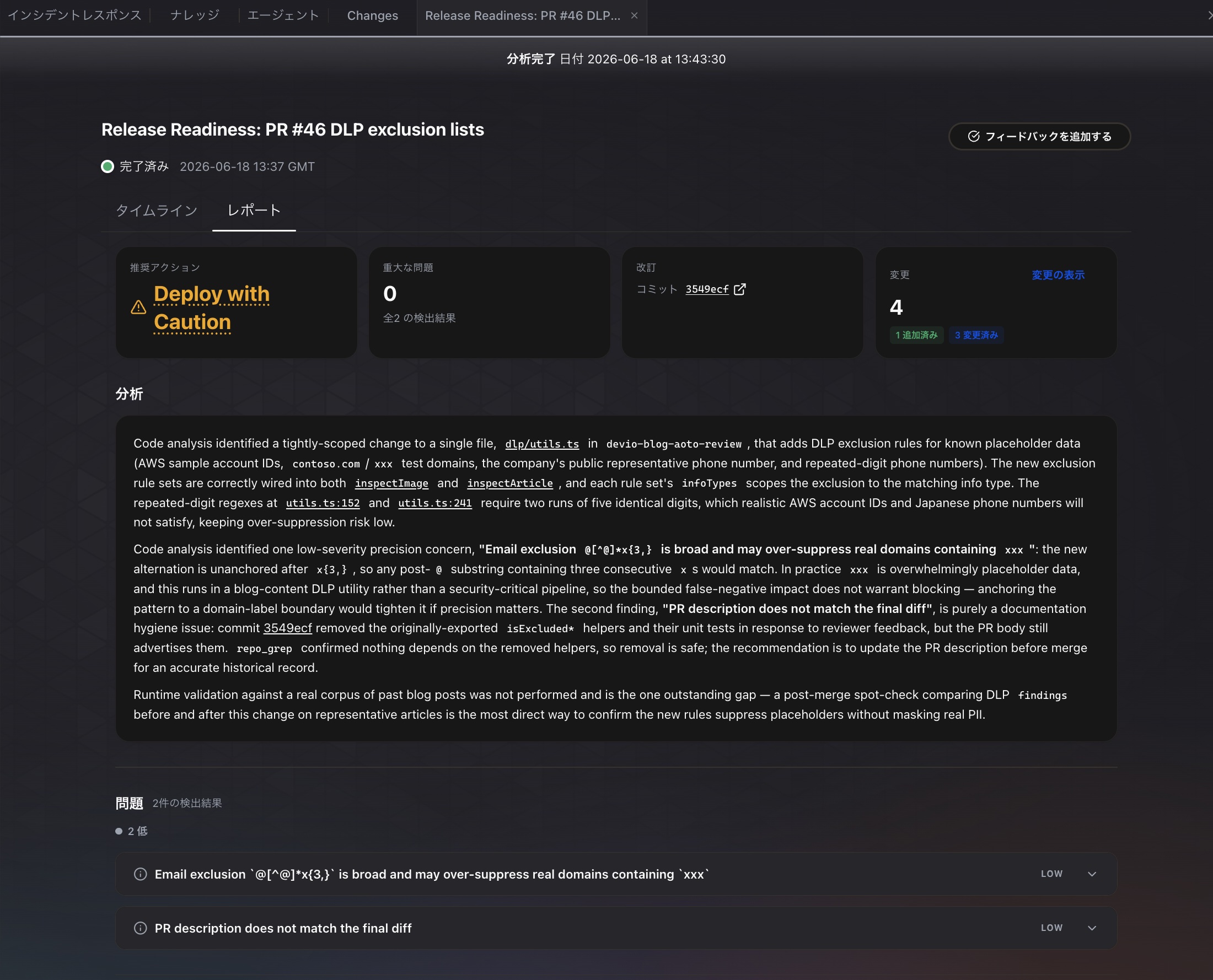Open inspectArticle code link
The image size is (1213, 980).
pos(510,483)
